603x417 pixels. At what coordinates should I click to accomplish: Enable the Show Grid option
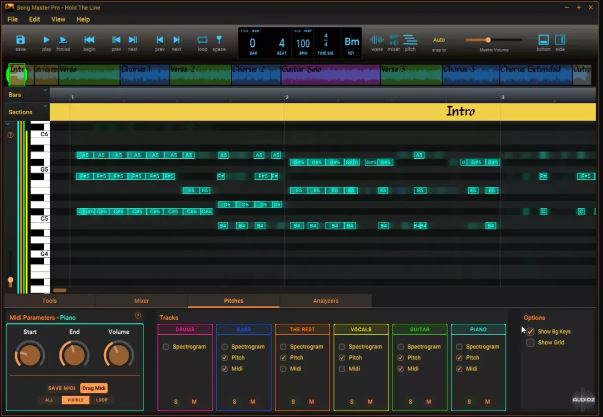click(530, 342)
